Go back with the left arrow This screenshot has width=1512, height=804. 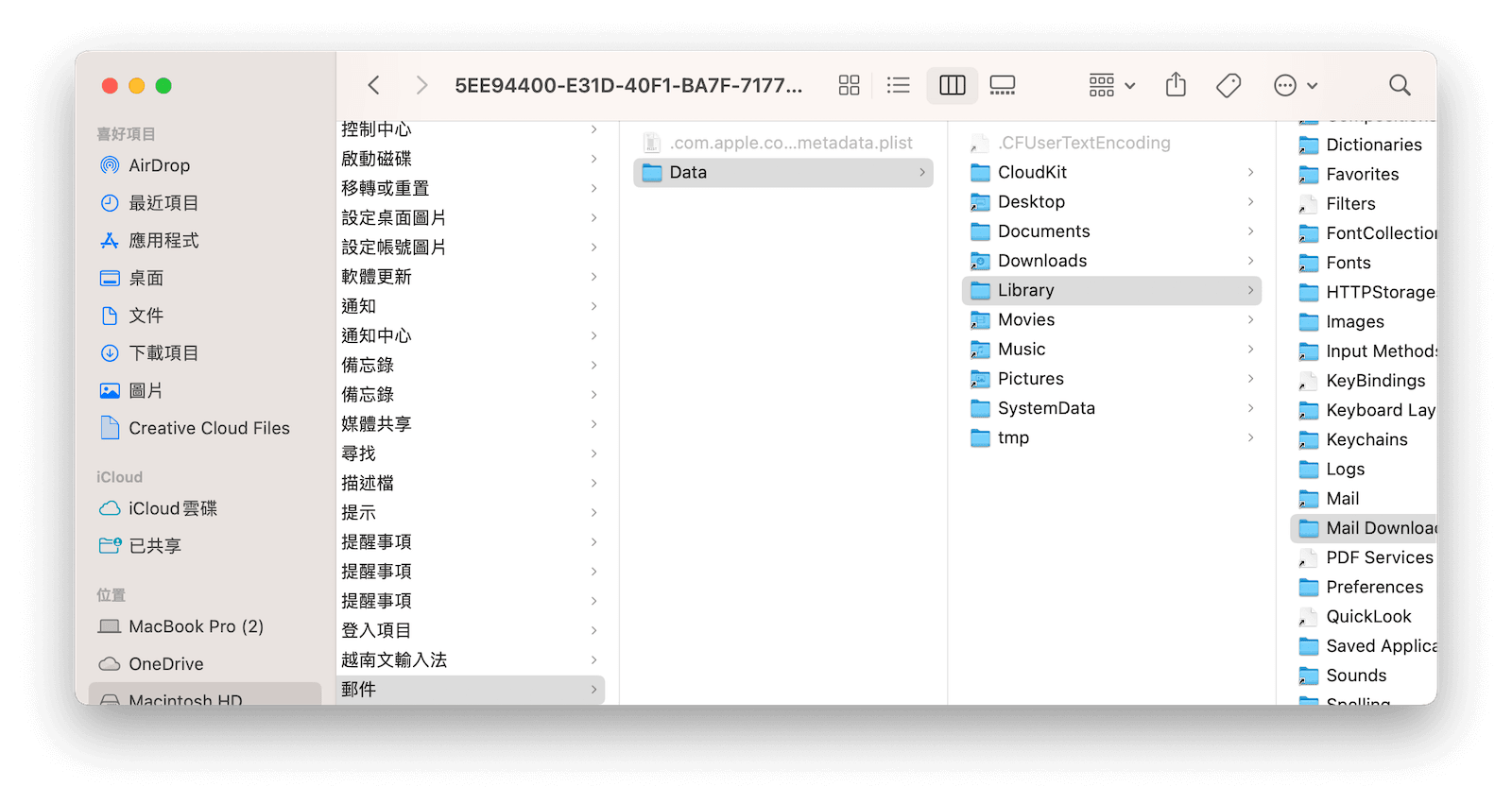[374, 86]
